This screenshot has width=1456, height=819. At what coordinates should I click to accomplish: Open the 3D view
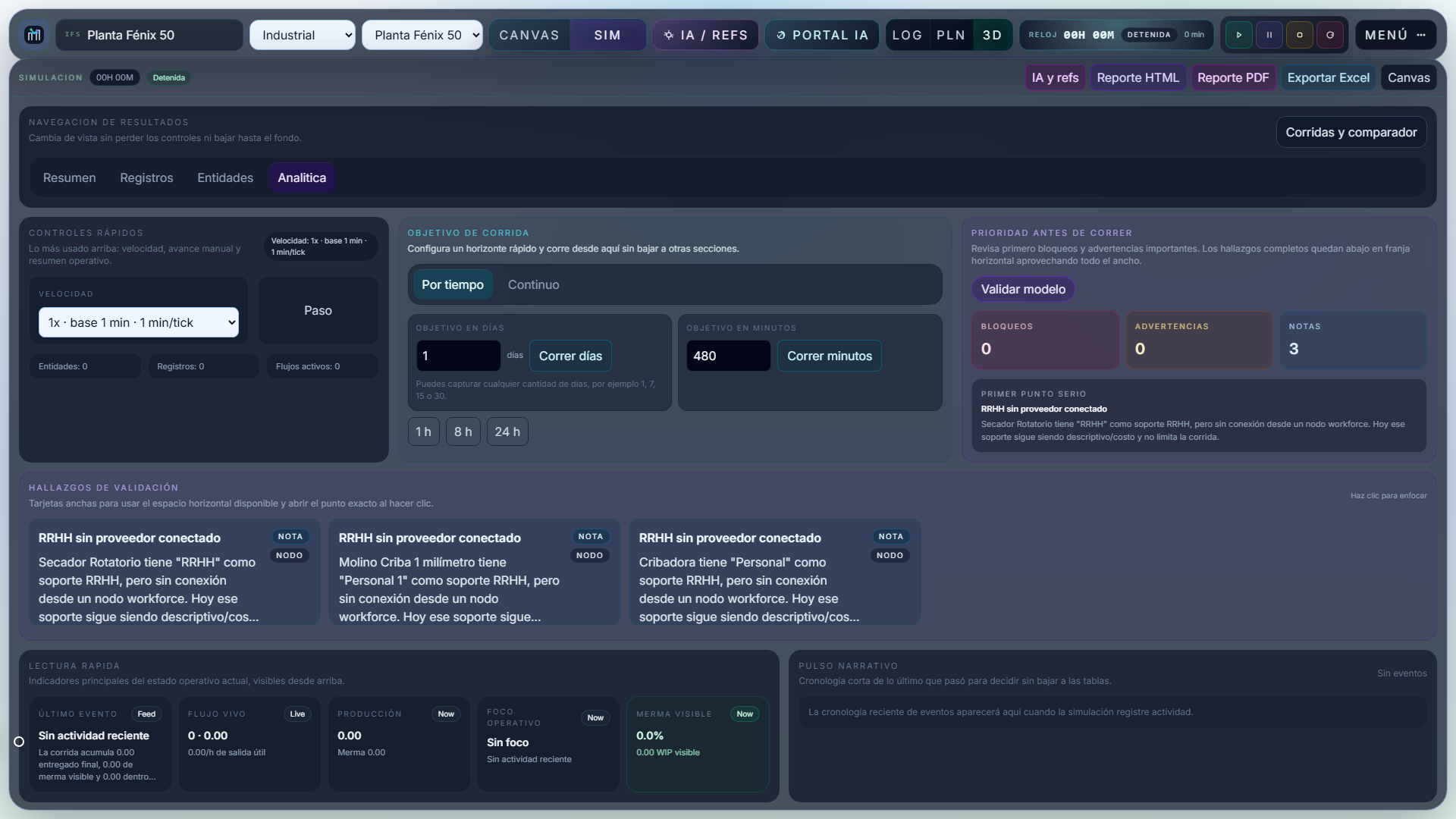coord(992,35)
